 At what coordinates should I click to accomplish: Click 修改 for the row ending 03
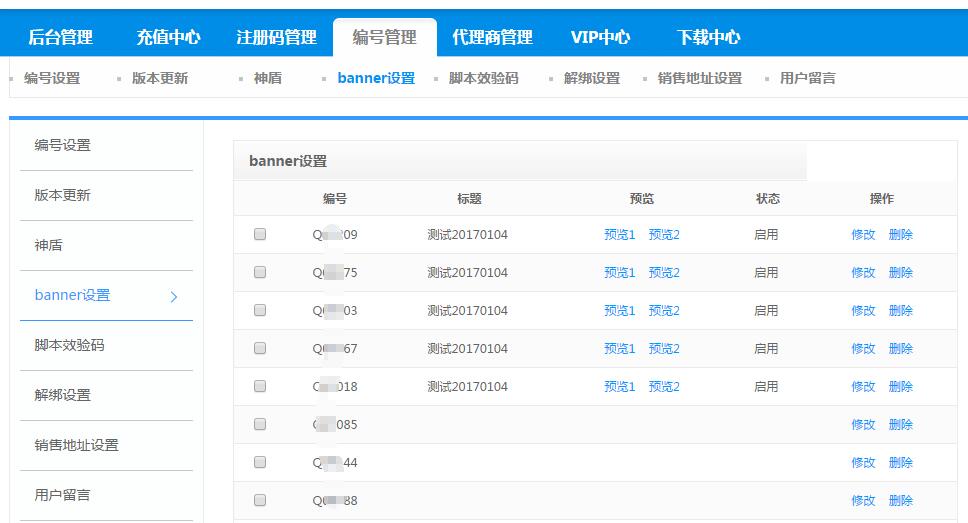click(863, 311)
